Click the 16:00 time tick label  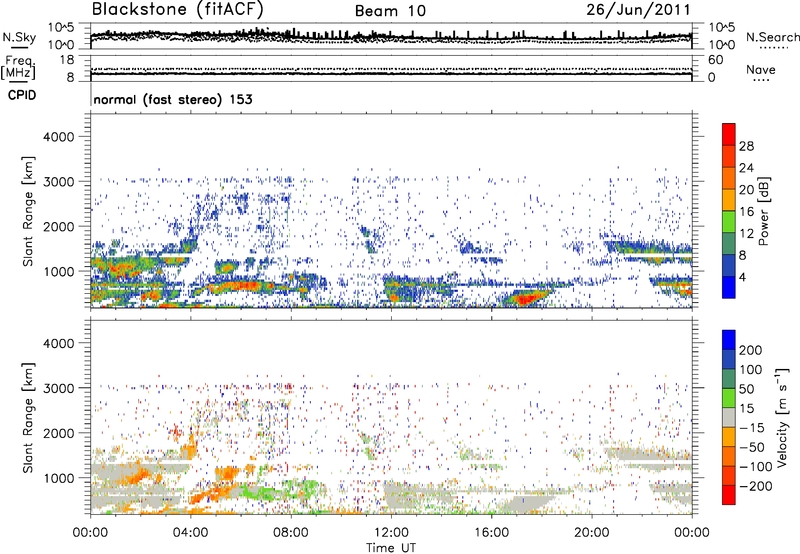pos(491,533)
